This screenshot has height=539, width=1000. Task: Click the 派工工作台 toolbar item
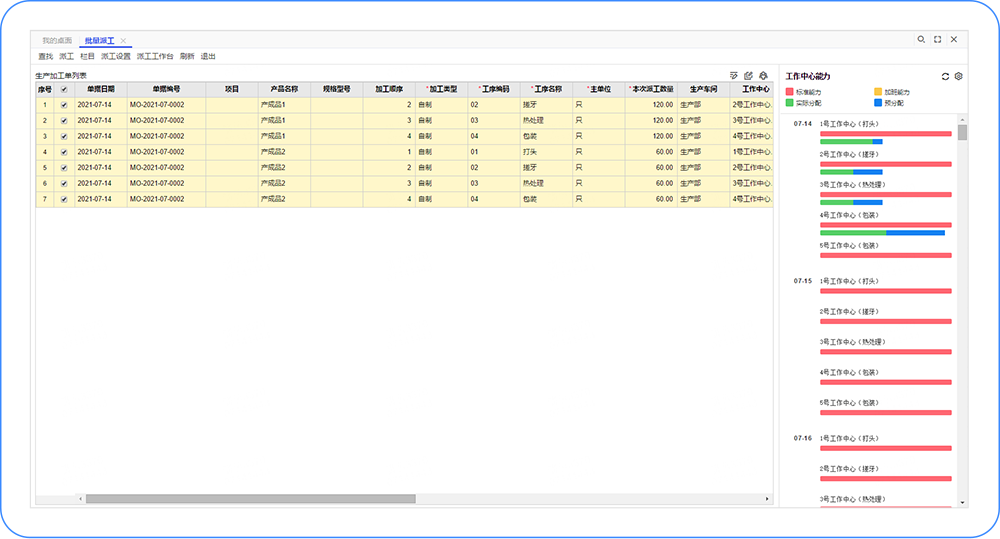[x=155, y=57]
